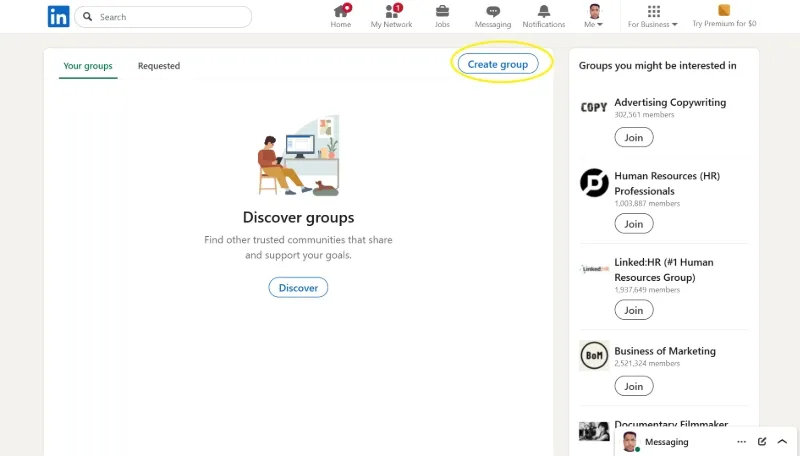Click the compose new message icon
The width and height of the screenshot is (800, 456).
pyautogui.click(x=762, y=442)
